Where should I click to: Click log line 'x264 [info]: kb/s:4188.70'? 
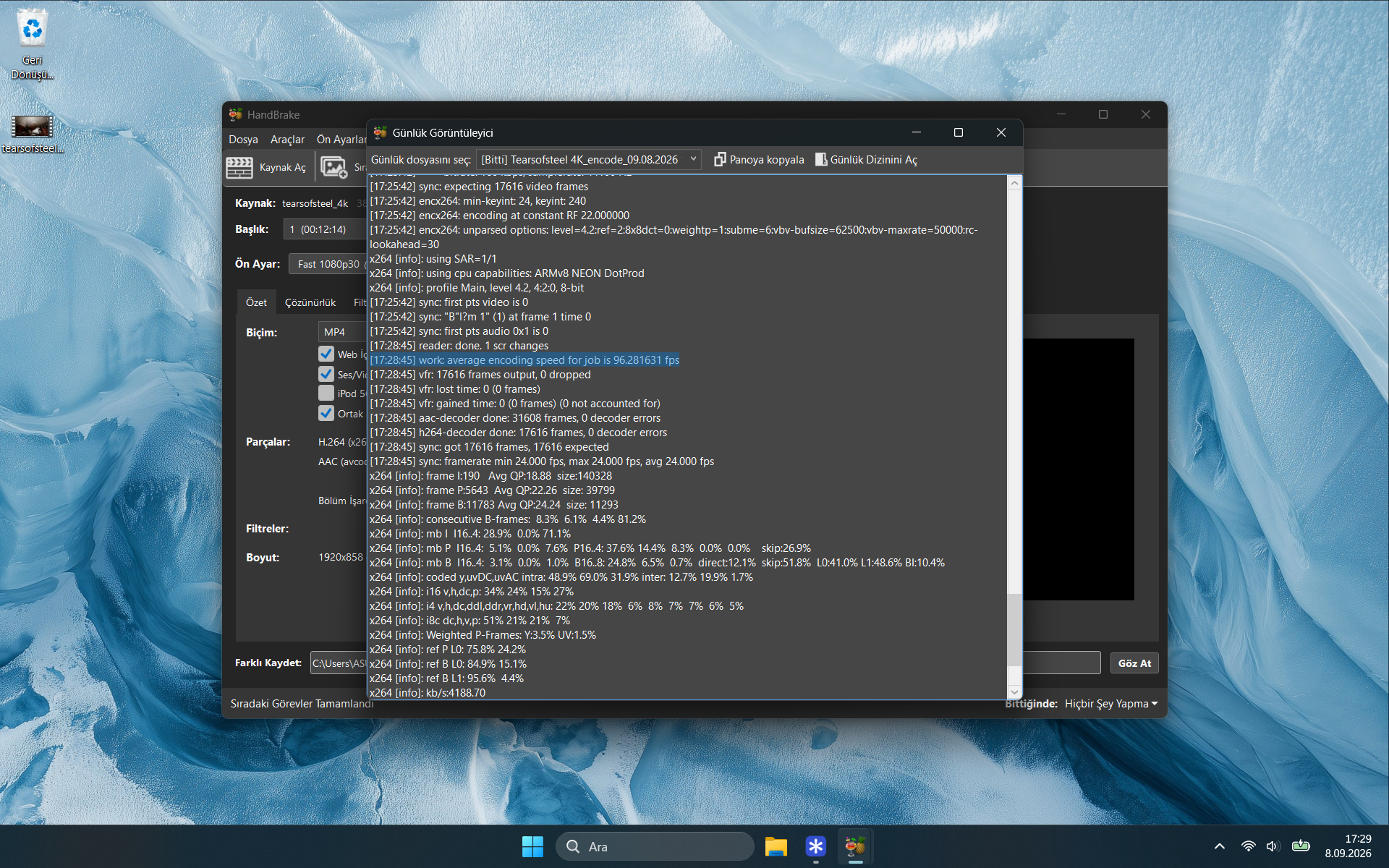click(428, 692)
